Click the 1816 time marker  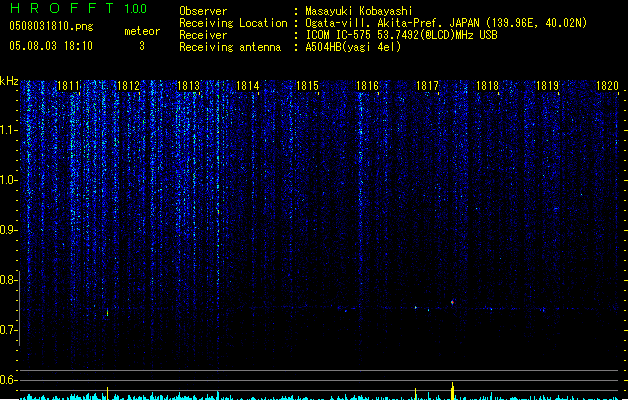coord(367,86)
